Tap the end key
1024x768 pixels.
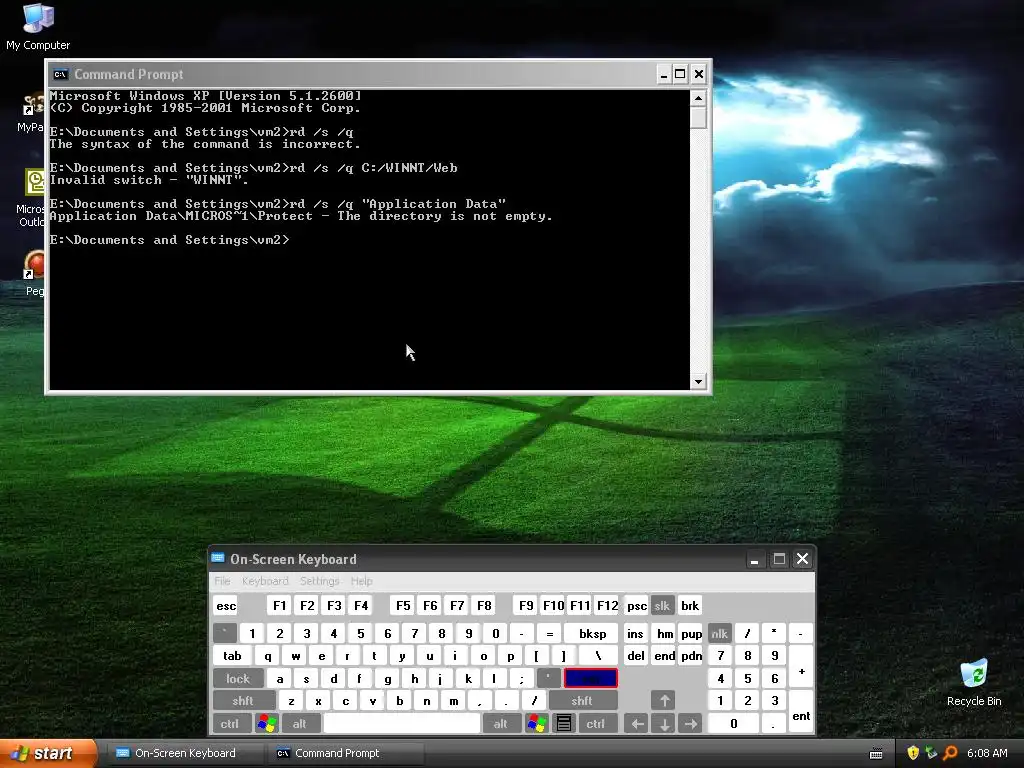tap(665, 656)
